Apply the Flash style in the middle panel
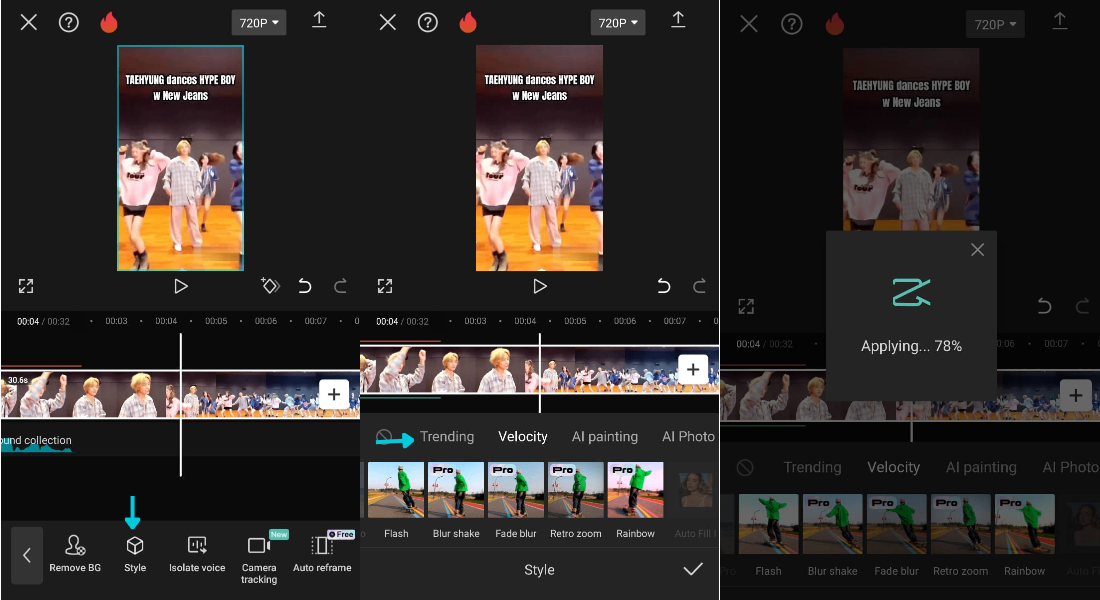The width and height of the screenshot is (1100, 600). tap(396, 500)
